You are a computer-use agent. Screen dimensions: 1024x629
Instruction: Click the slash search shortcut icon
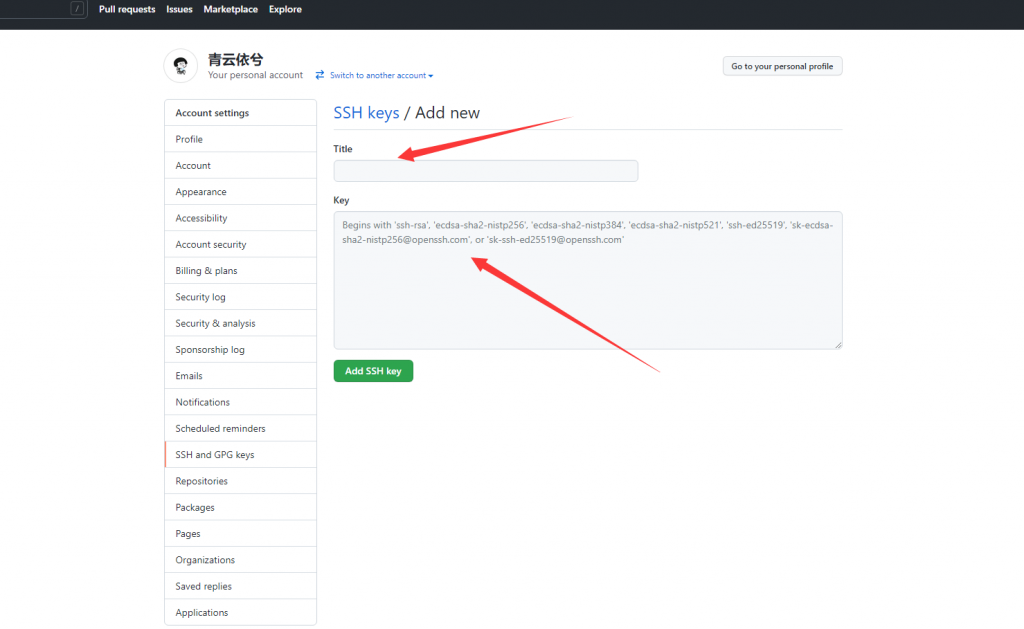(77, 8)
